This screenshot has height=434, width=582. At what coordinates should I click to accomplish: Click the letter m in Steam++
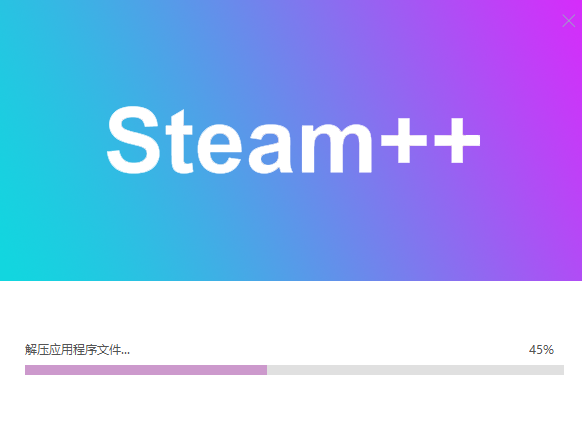(x=336, y=147)
